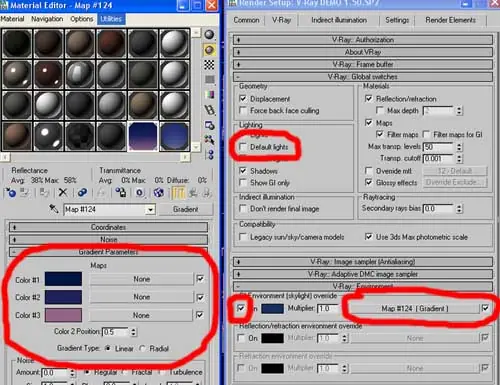Toggle Use 3ds Max photometric scale
This screenshot has width=500, height=385.
[x=369, y=237]
